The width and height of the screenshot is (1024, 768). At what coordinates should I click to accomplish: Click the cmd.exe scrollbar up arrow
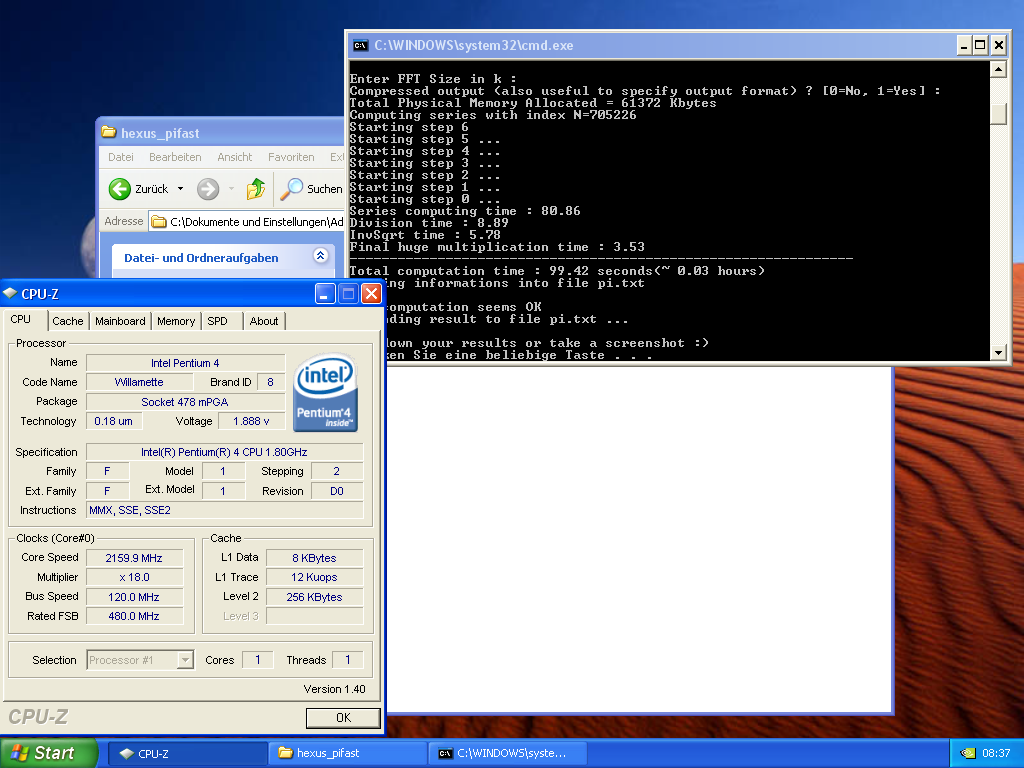coord(999,69)
